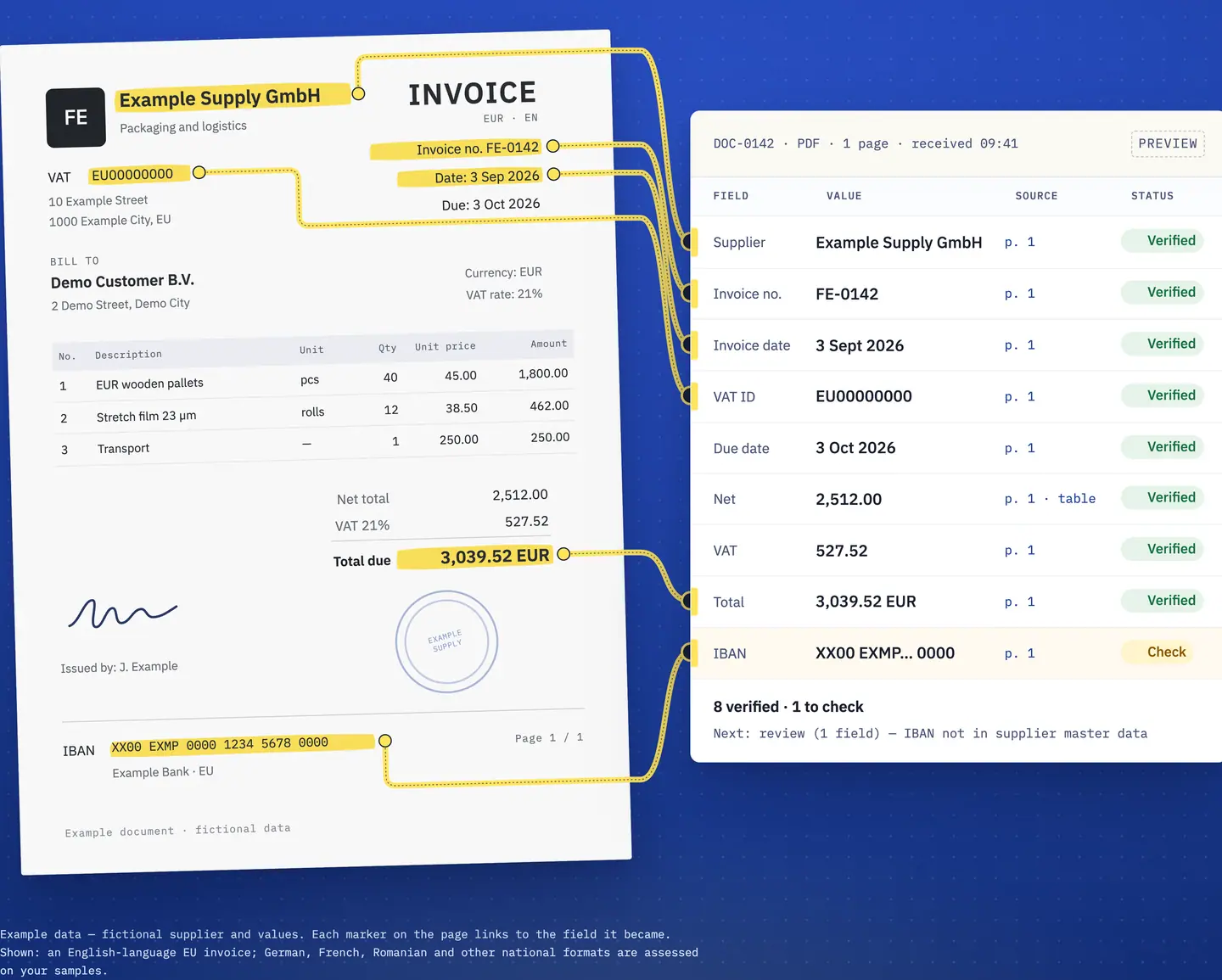Click the Verified status for VAT ID row
Screen dimensions: 1222x980
pyautogui.click(x=1163, y=395)
